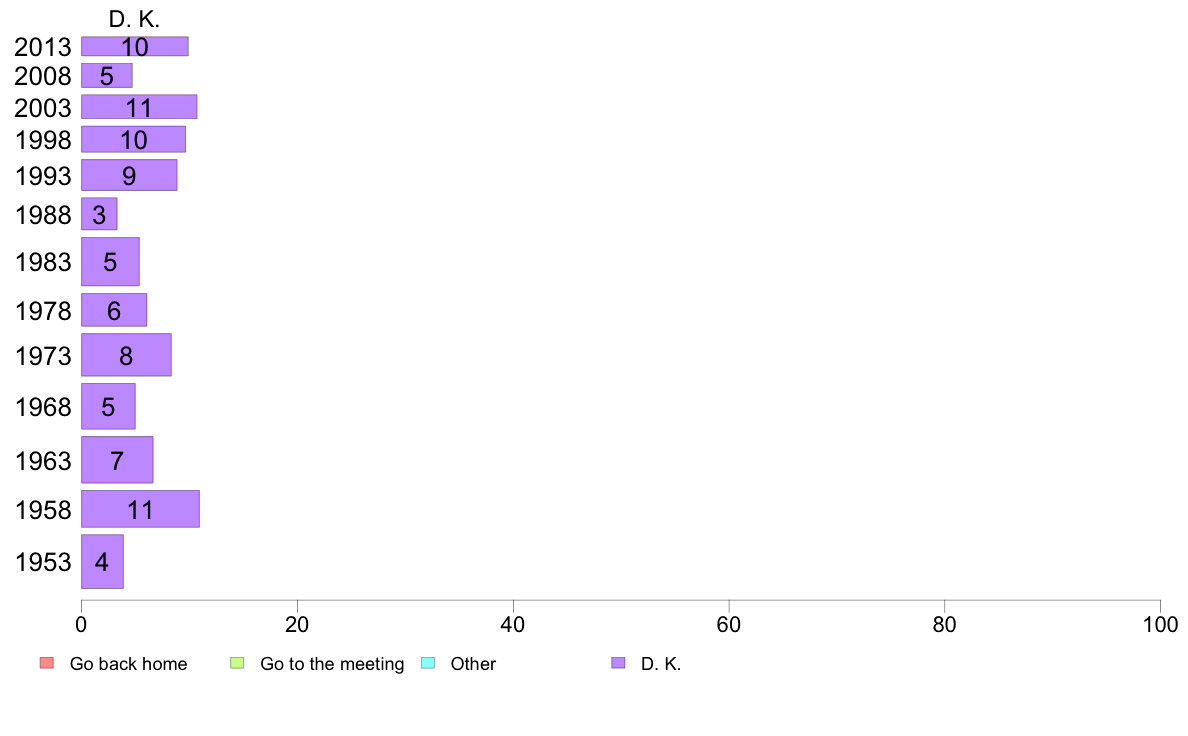Click the cyan Other legend swatch
Image resolution: width=1188 pixels, height=736 pixels.
[x=428, y=663]
